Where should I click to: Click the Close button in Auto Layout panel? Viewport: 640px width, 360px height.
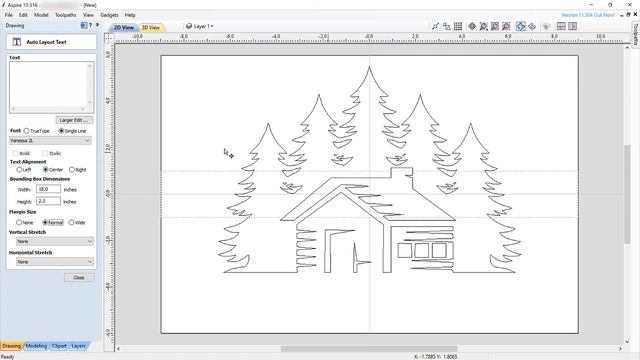(79, 278)
